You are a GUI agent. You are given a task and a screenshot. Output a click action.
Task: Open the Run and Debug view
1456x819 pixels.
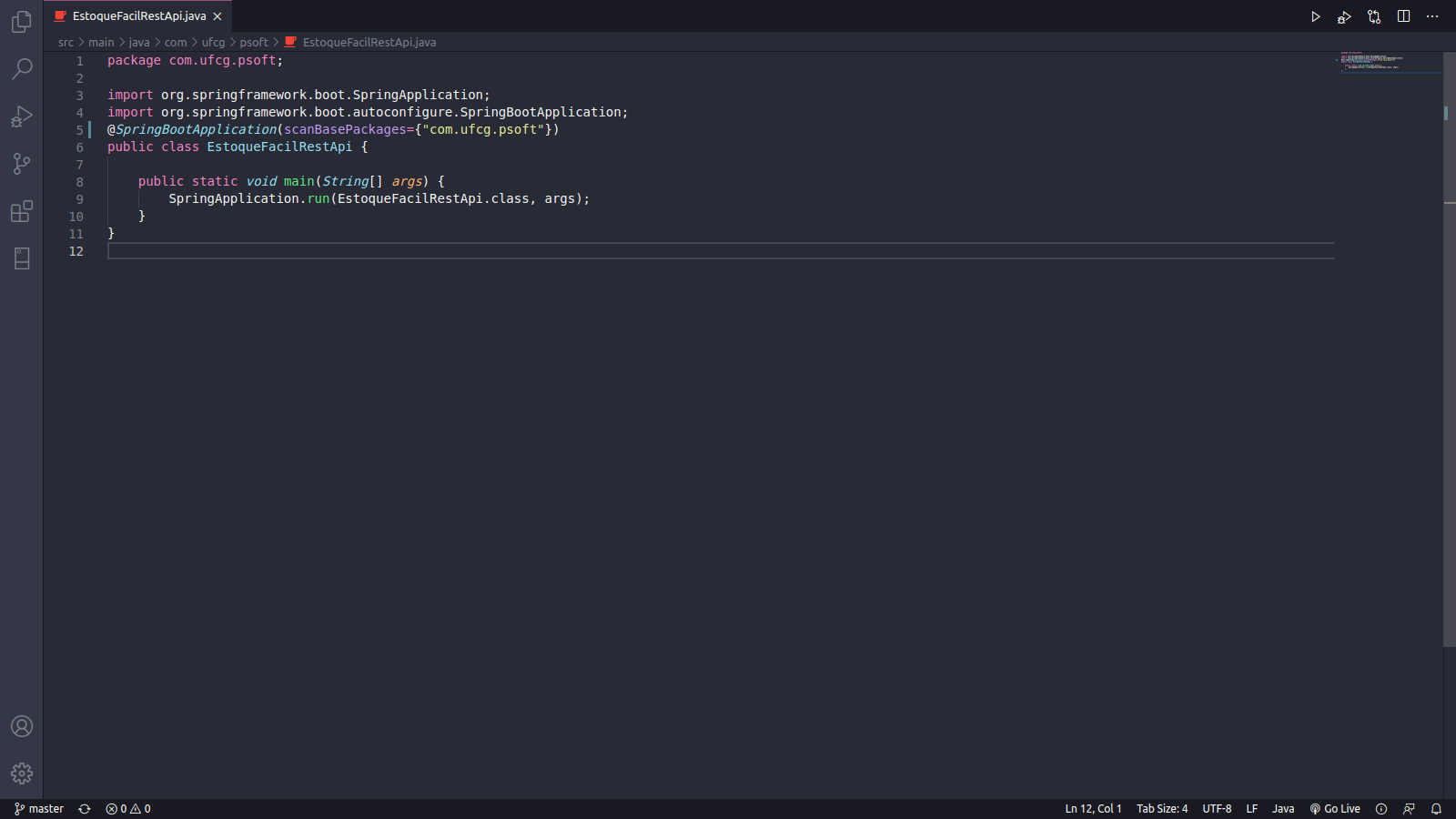pos(22,116)
